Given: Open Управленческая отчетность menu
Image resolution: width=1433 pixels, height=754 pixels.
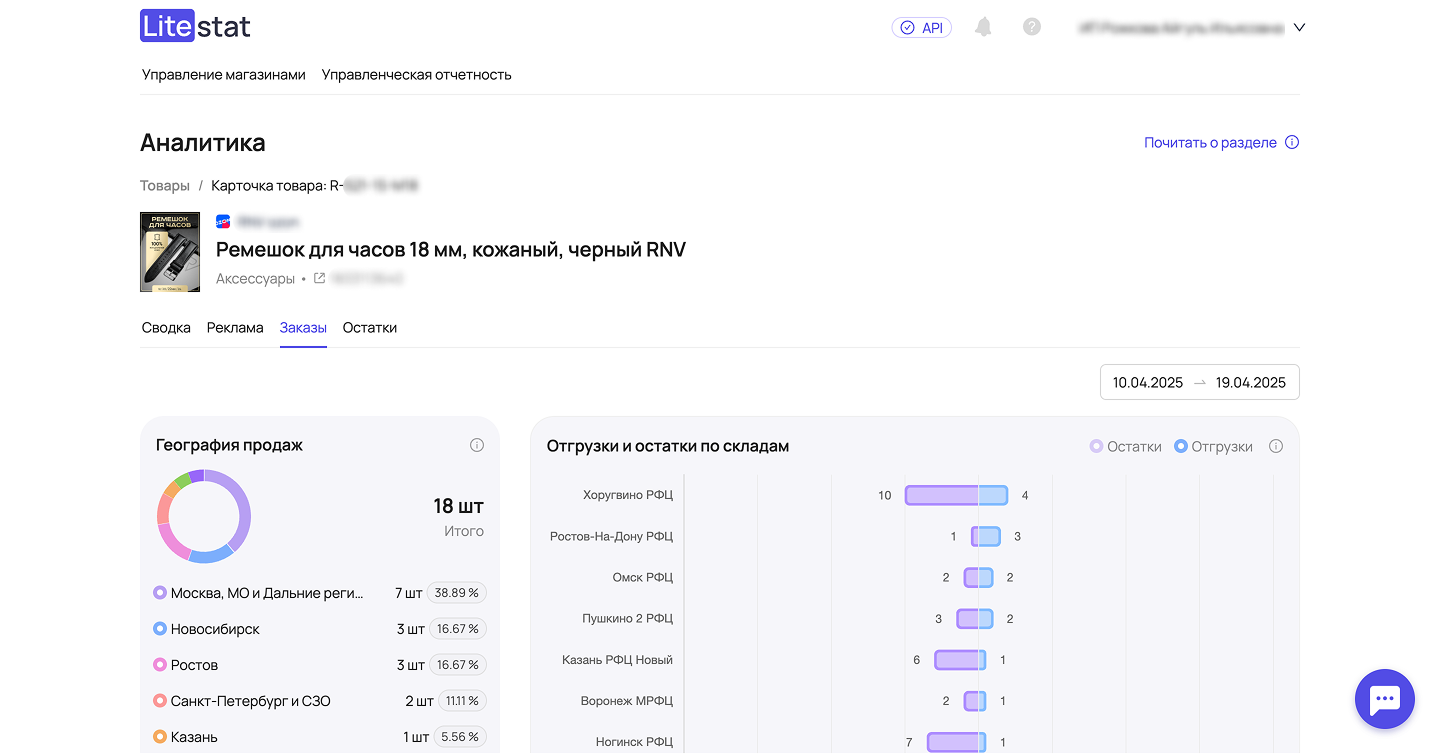Looking at the screenshot, I should 416,74.
